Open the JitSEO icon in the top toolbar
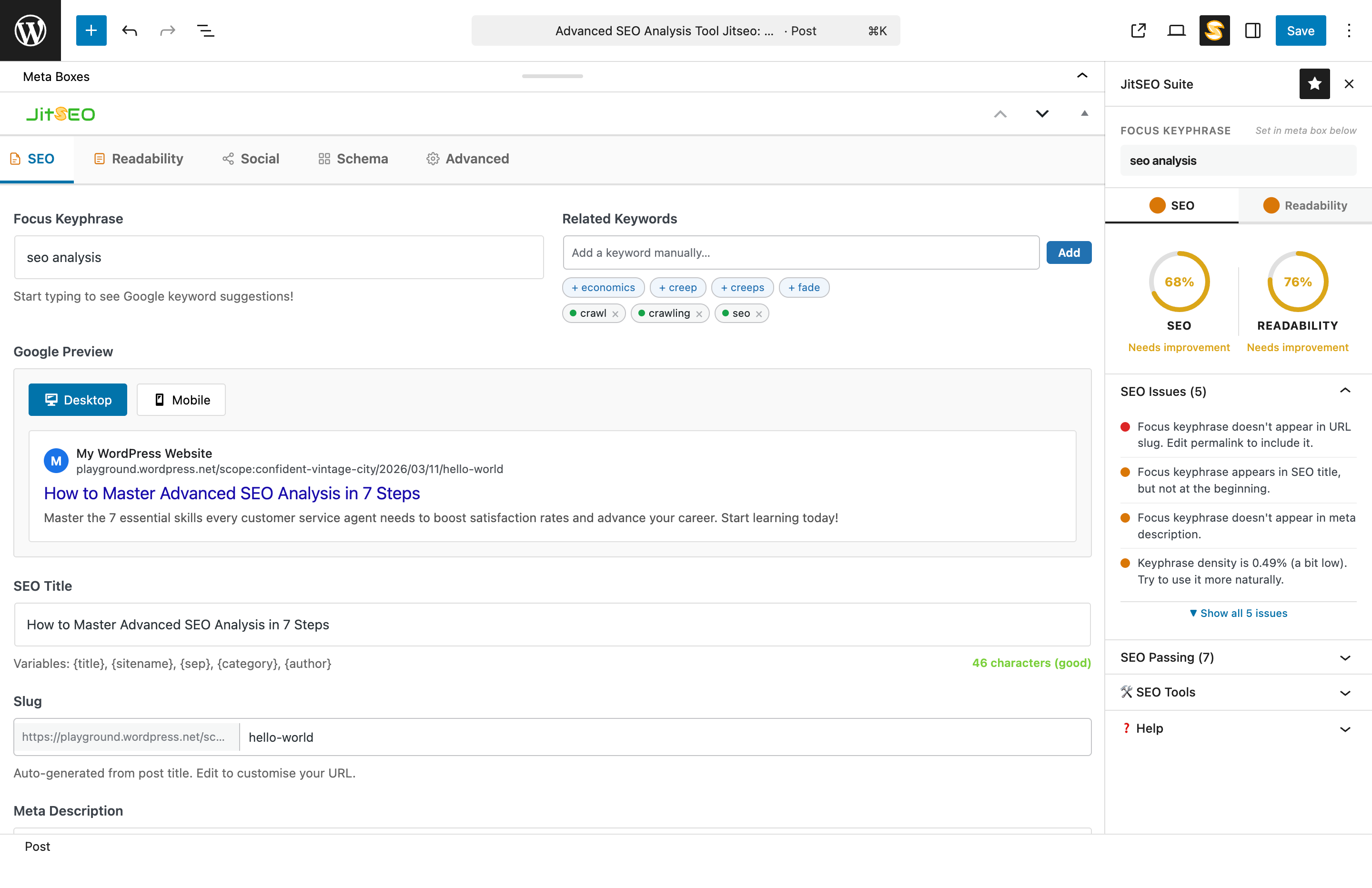The image size is (1372, 888). coord(1214,30)
